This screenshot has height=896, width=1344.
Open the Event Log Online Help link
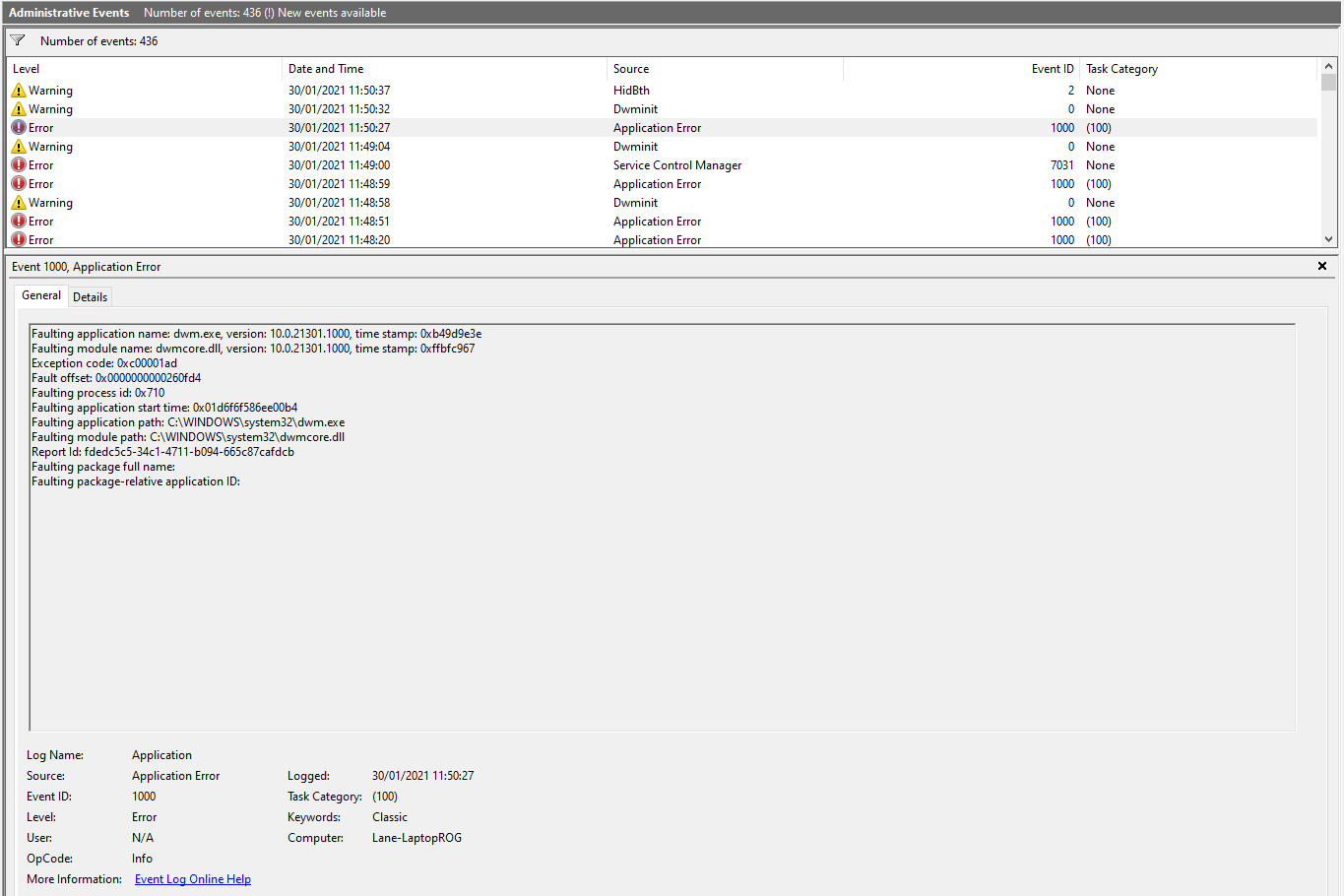pyautogui.click(x=192, y=878)
